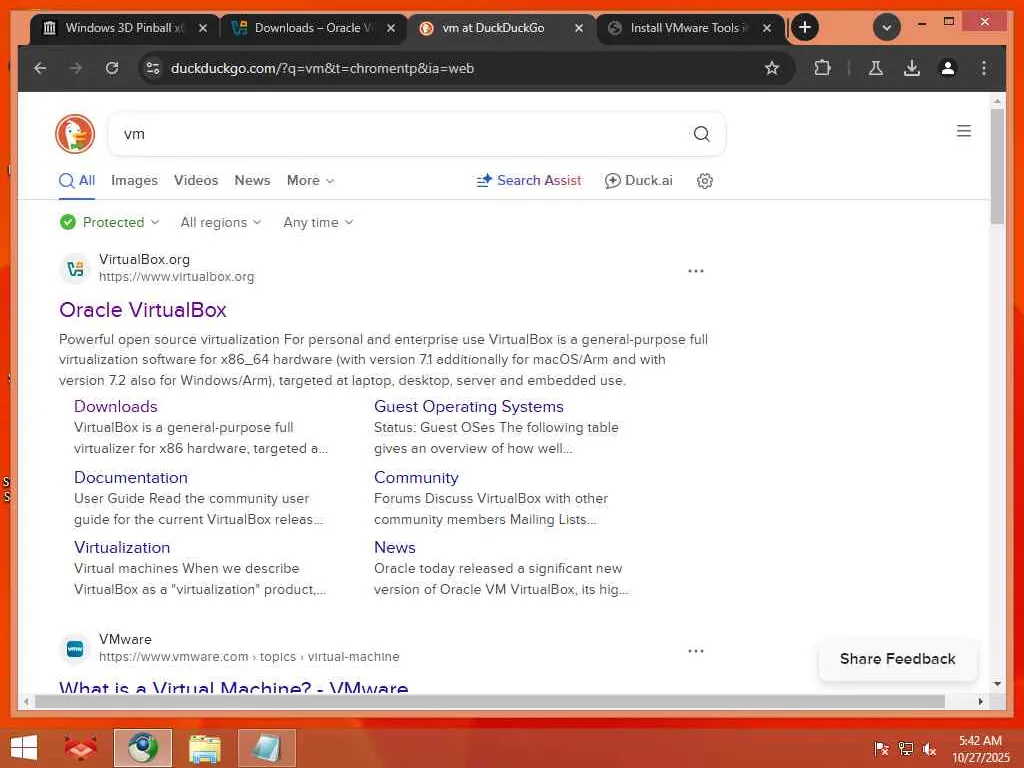Viewport: 1024px width, 768px height.
Task: Open the Guest Operating Systems sitelink
Action: click(468, 406)
